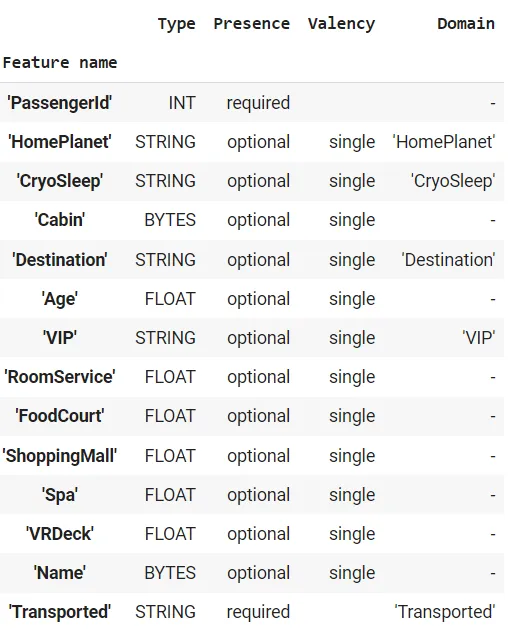Click the Presence column header
Screen dimensions: 517x629
click(x=251, y=24)
